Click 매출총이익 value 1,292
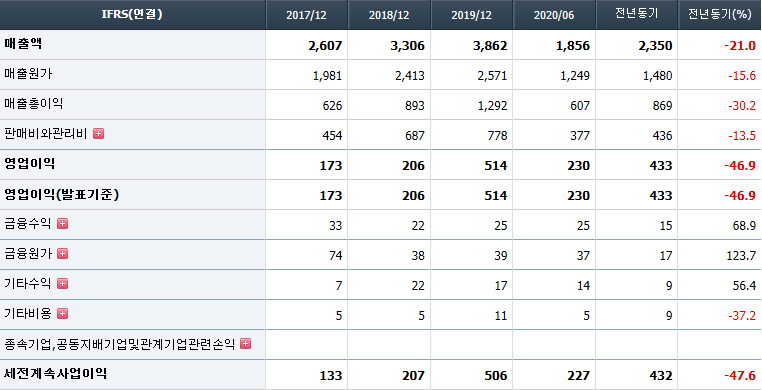Image resolution: width=762 pixels, height=390 pixels. (x=493, y=106)
